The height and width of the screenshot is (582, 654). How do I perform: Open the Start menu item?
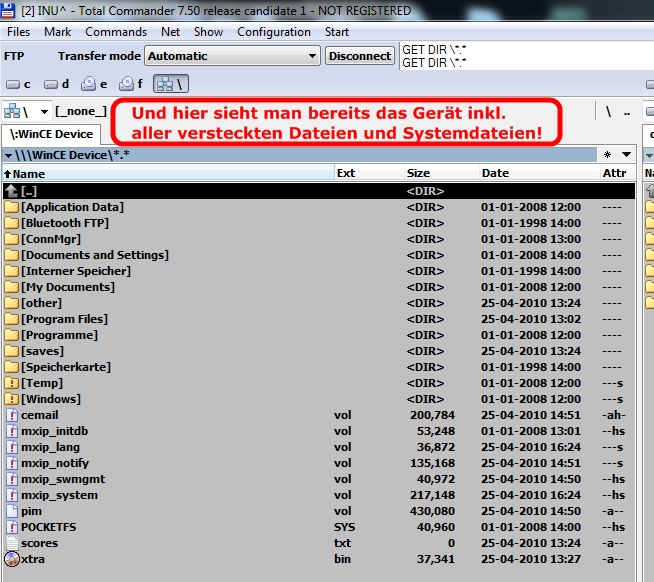337,32
